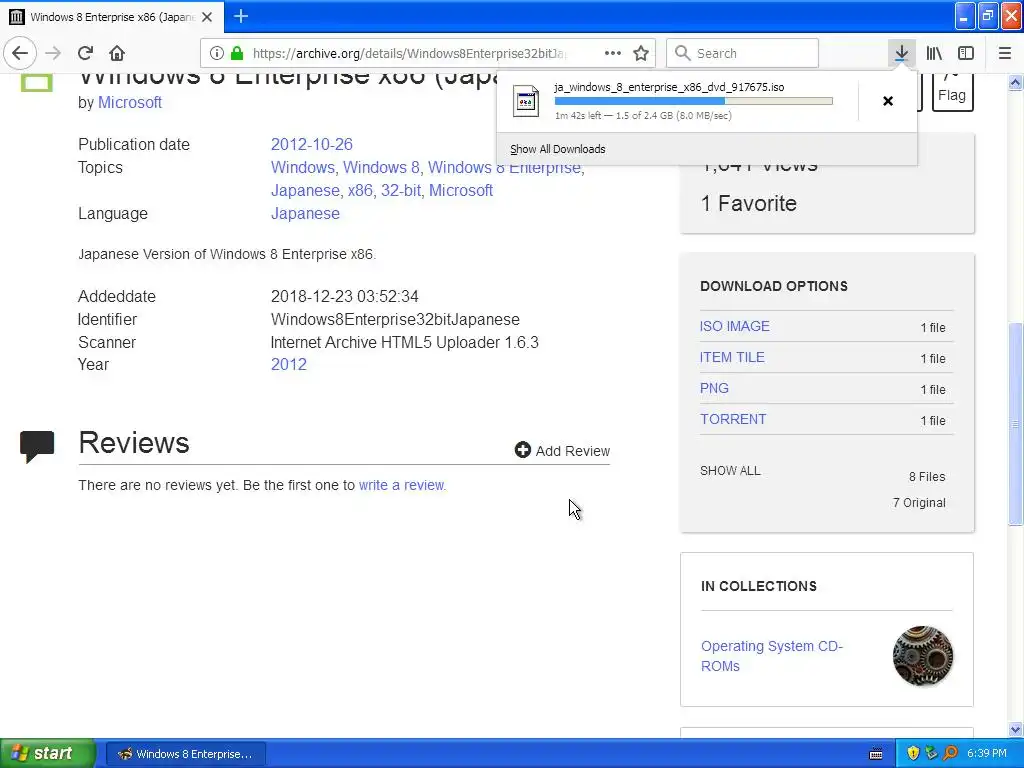Click the vertical scrollbar thumb
Screen dimensions: 1024x768
1016,424
